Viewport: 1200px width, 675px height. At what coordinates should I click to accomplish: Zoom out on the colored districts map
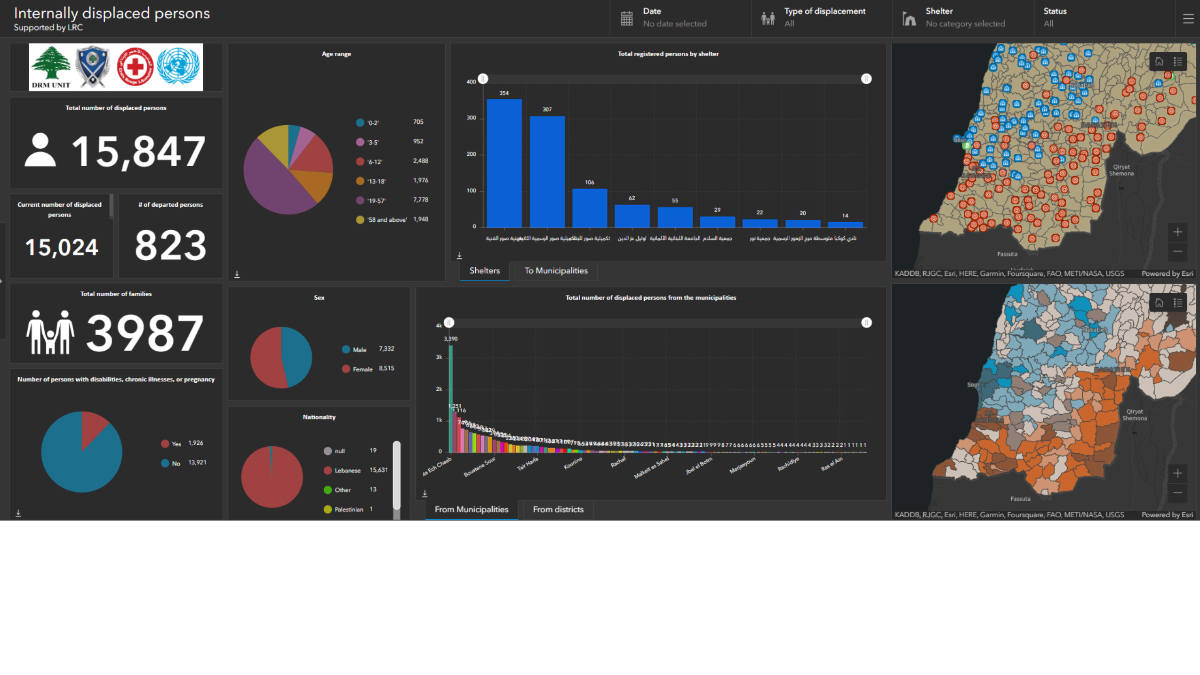pyautogui.click(x=1177, y=493)
